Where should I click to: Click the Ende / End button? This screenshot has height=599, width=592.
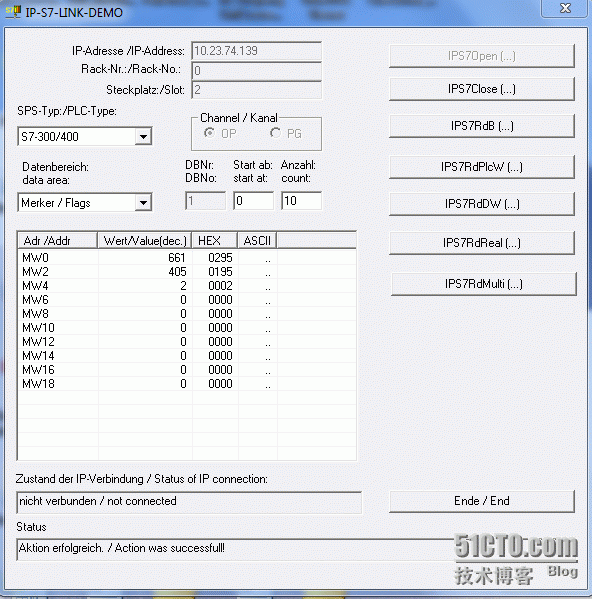click(482, 501)
